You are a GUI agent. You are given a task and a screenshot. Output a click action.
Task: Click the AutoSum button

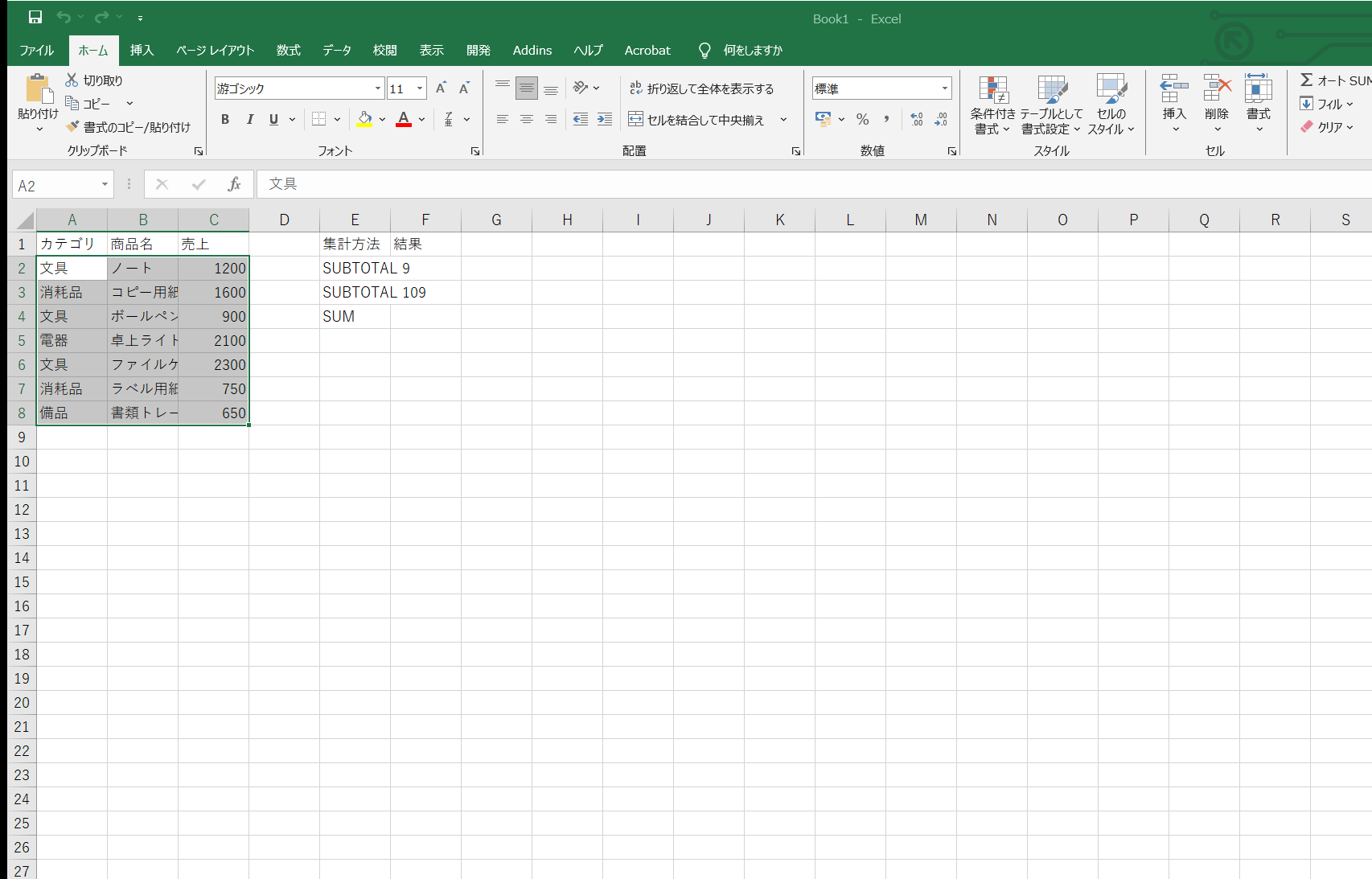pos(1335,80)
